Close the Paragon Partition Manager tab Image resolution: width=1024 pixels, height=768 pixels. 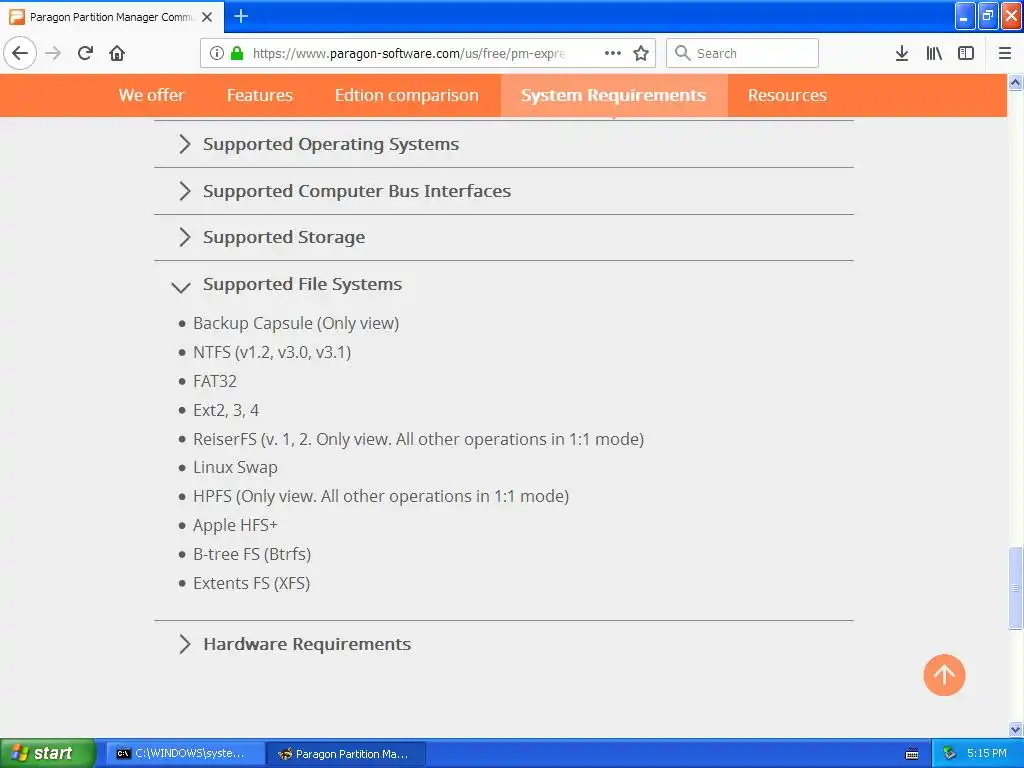(x=207, y=17)
